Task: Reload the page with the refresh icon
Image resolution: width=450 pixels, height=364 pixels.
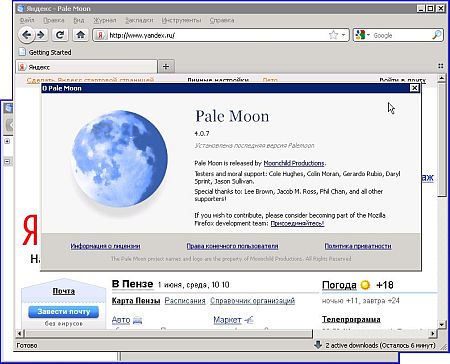Action: point(60,35)
